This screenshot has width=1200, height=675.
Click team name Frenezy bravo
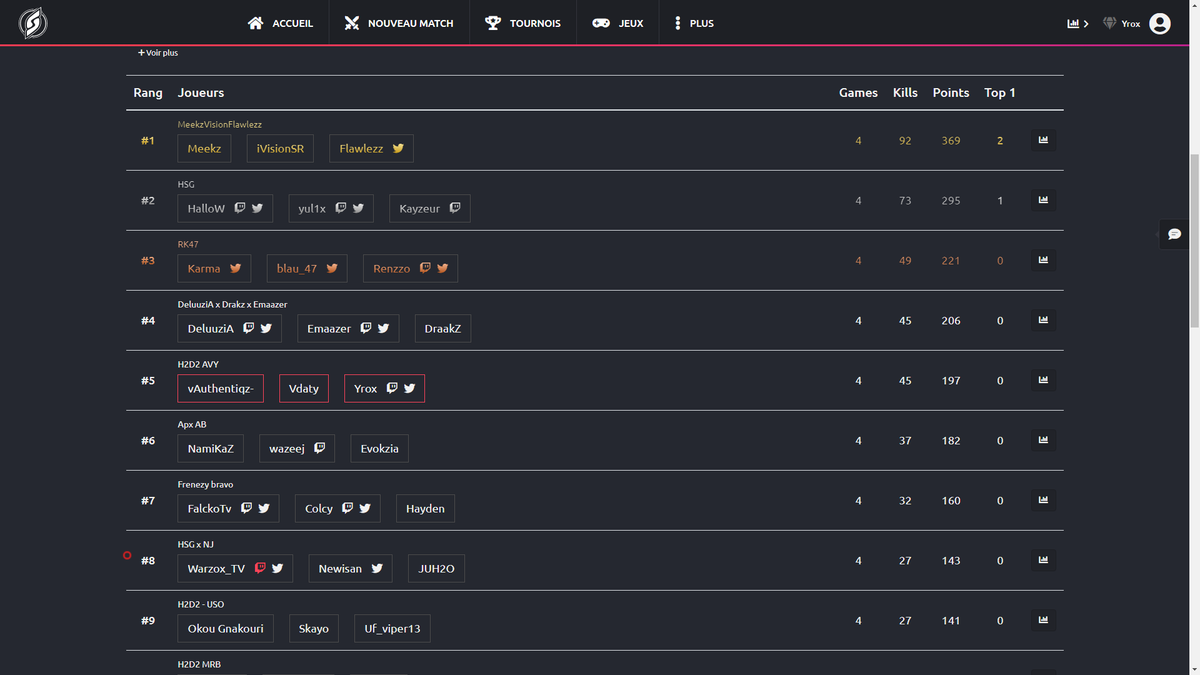pyautogui.click(x=205, y=484)
